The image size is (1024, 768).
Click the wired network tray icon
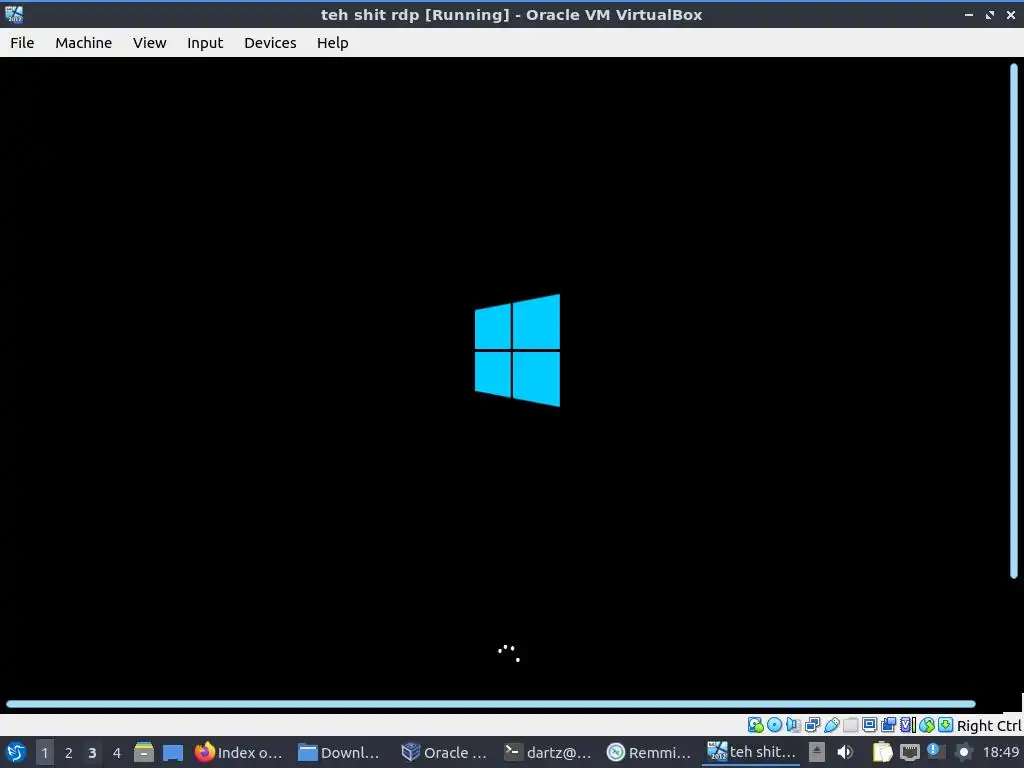909,752
